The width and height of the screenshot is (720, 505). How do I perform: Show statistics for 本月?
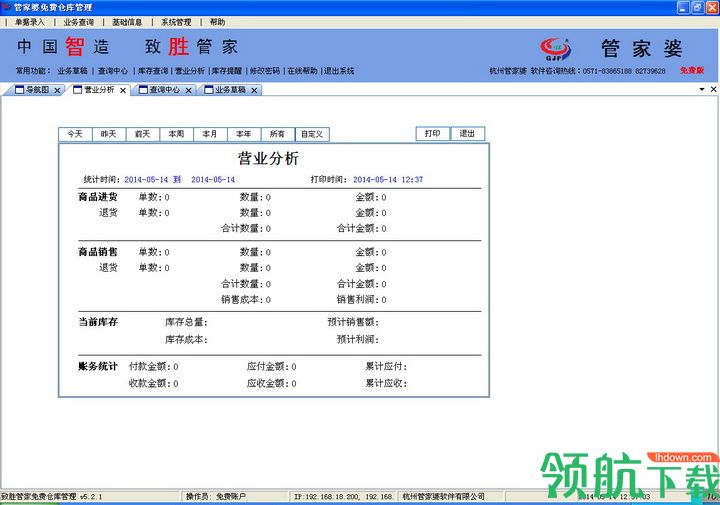pyautogui.click(x=210, y=134)
